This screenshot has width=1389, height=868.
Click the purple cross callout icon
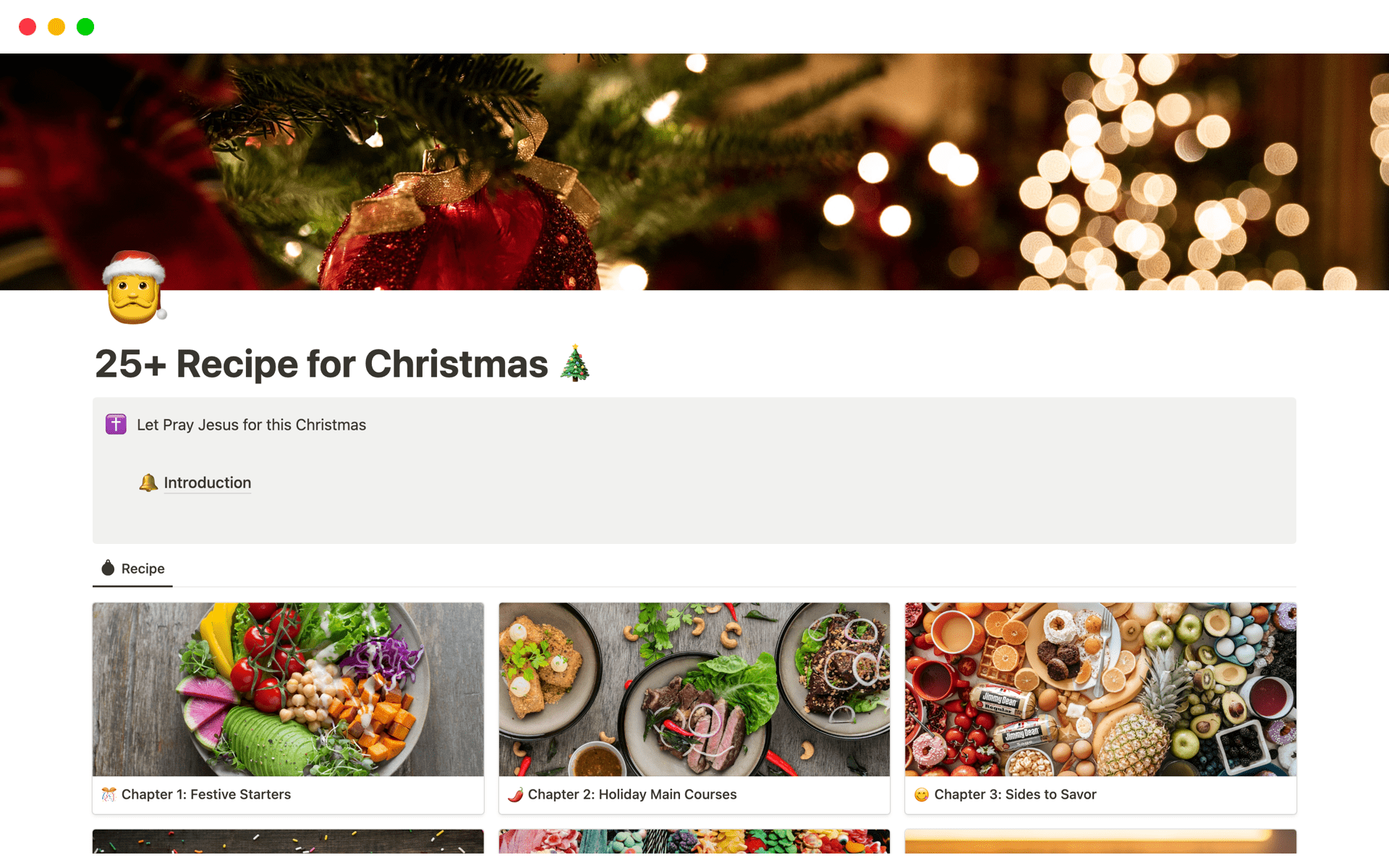pos(116,425)
